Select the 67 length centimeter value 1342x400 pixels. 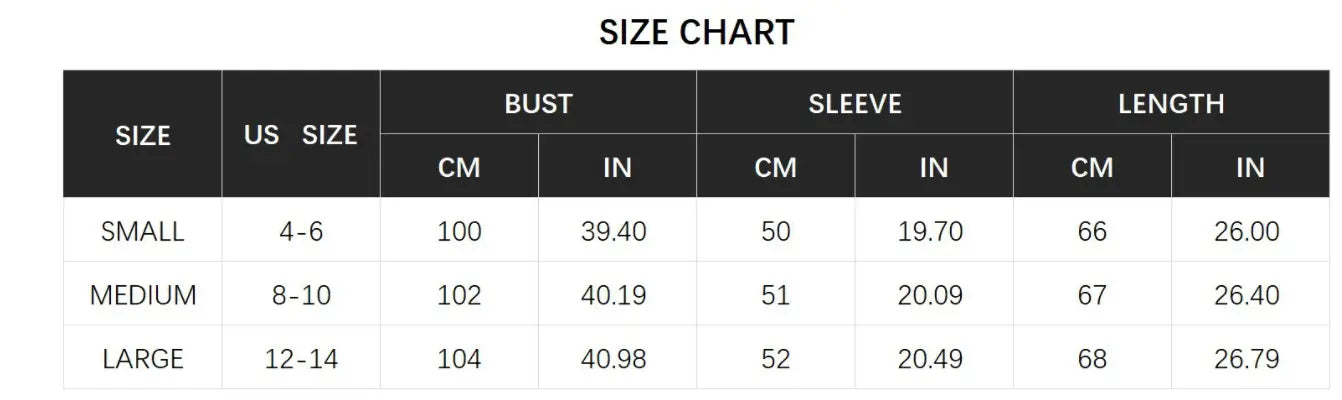1092,295
